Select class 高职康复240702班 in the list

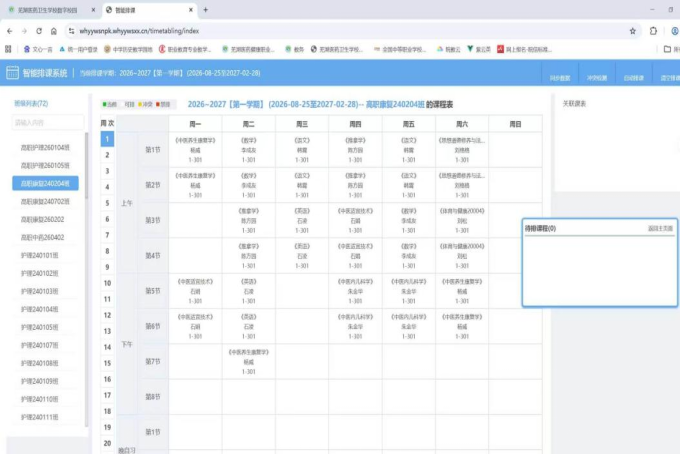[45, 202]
